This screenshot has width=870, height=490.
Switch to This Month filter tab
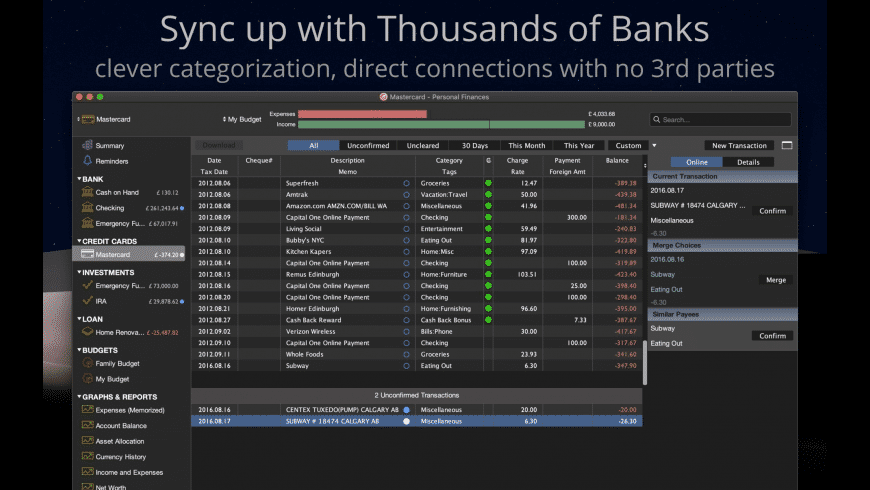click(527, 145)
